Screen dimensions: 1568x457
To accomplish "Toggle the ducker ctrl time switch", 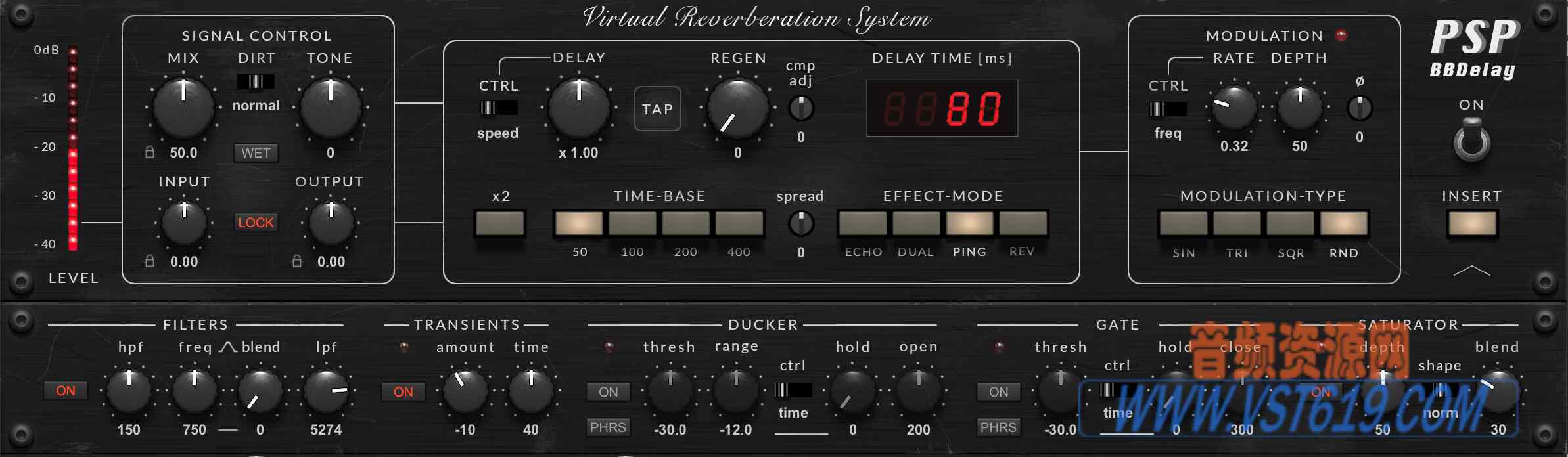I will (793, 390).
